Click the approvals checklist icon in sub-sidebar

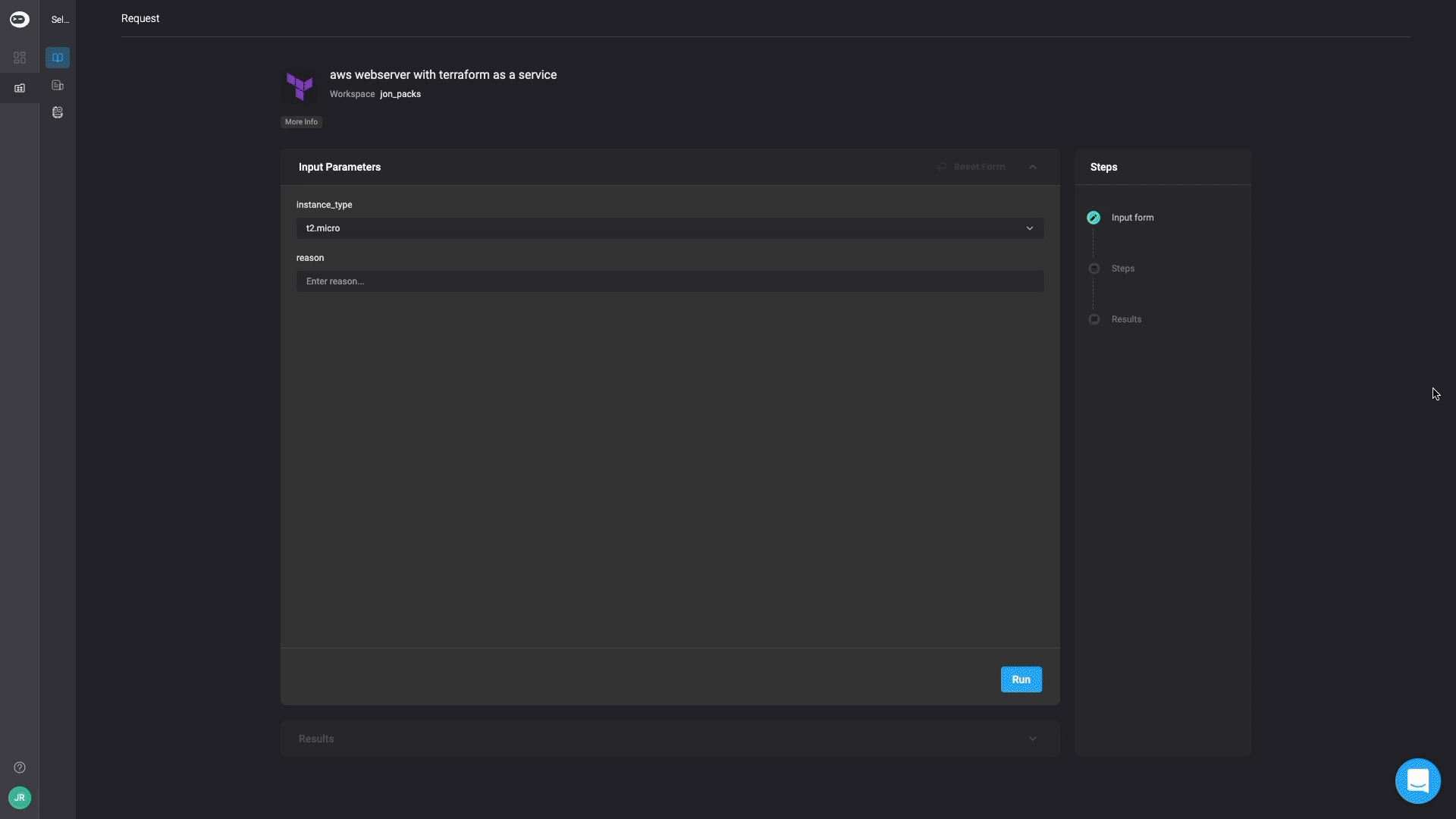click(58, 112)
